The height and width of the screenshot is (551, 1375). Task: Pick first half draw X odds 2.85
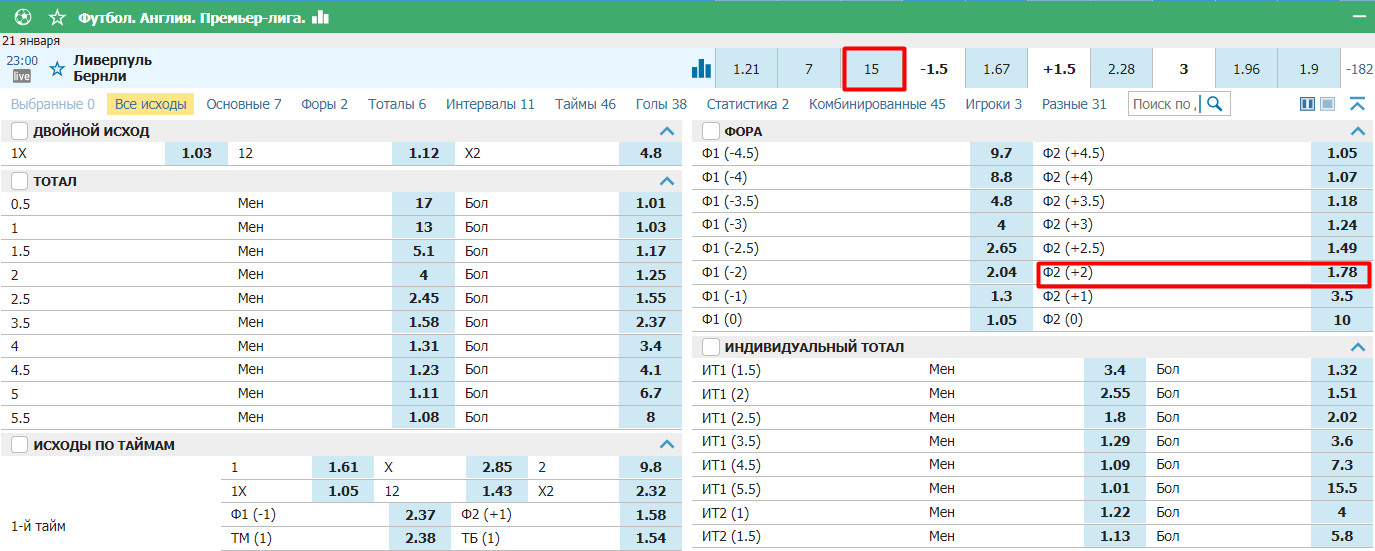coord(497,468)
